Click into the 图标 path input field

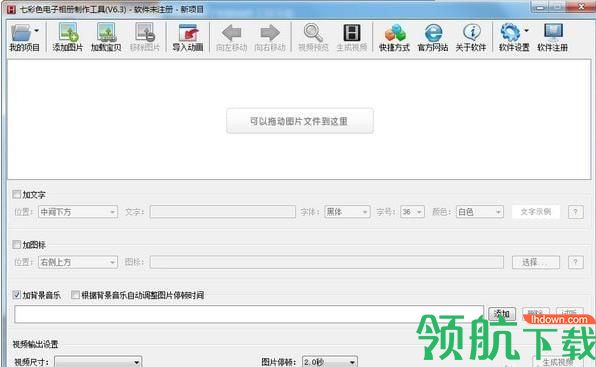(327, 262)
